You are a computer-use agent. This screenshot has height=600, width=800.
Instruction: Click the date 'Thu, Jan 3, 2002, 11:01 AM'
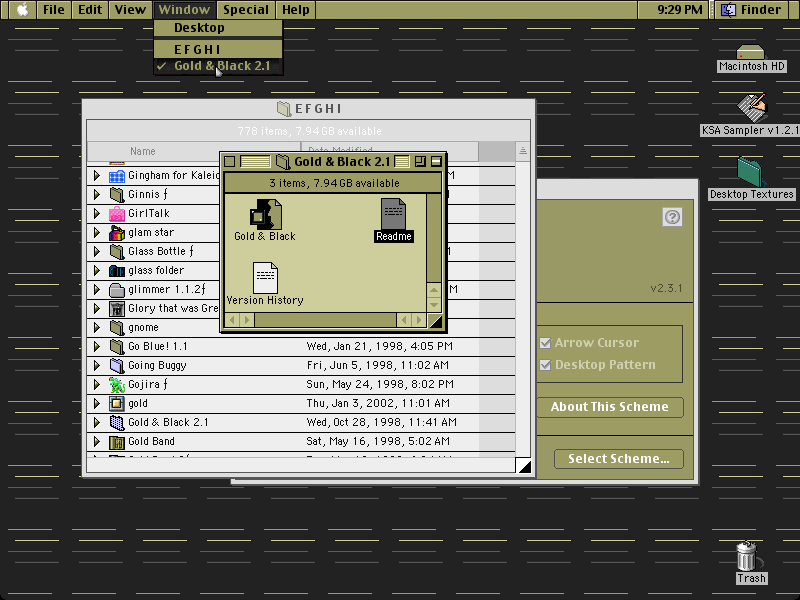[378, 404]
